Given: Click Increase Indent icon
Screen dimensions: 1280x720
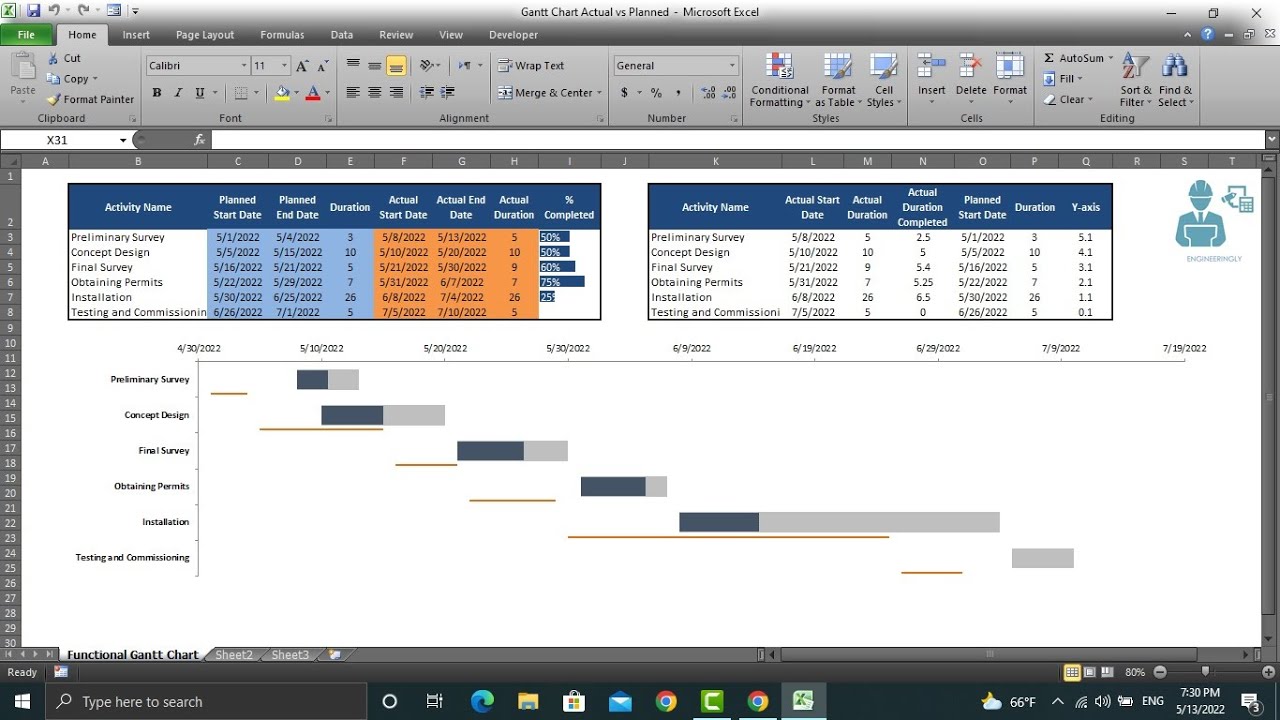Looking at the screenshot, I should pos(449,92).
